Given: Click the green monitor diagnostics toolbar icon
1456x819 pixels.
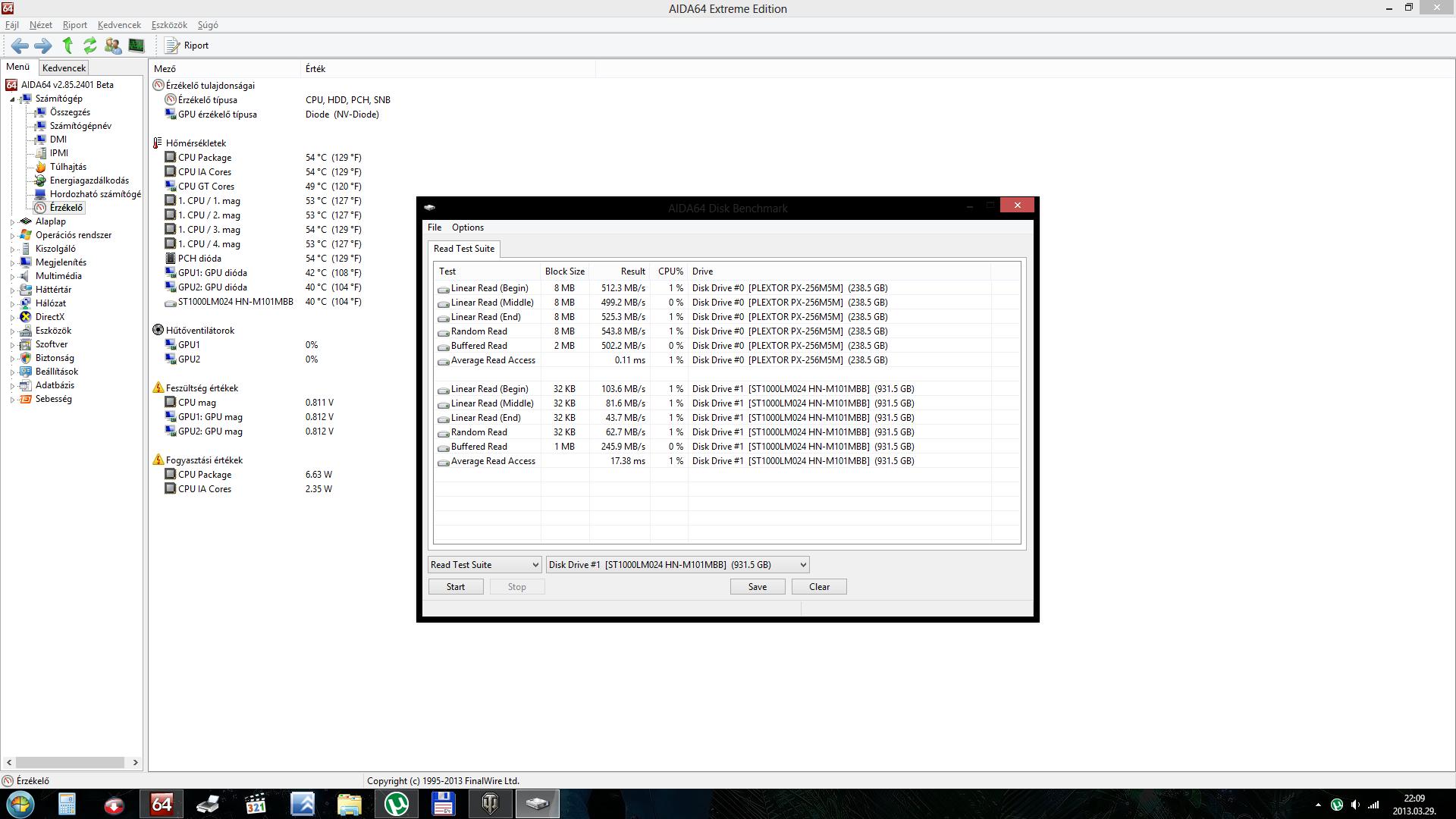Looking at the screenshot, I should pos(136,45).
